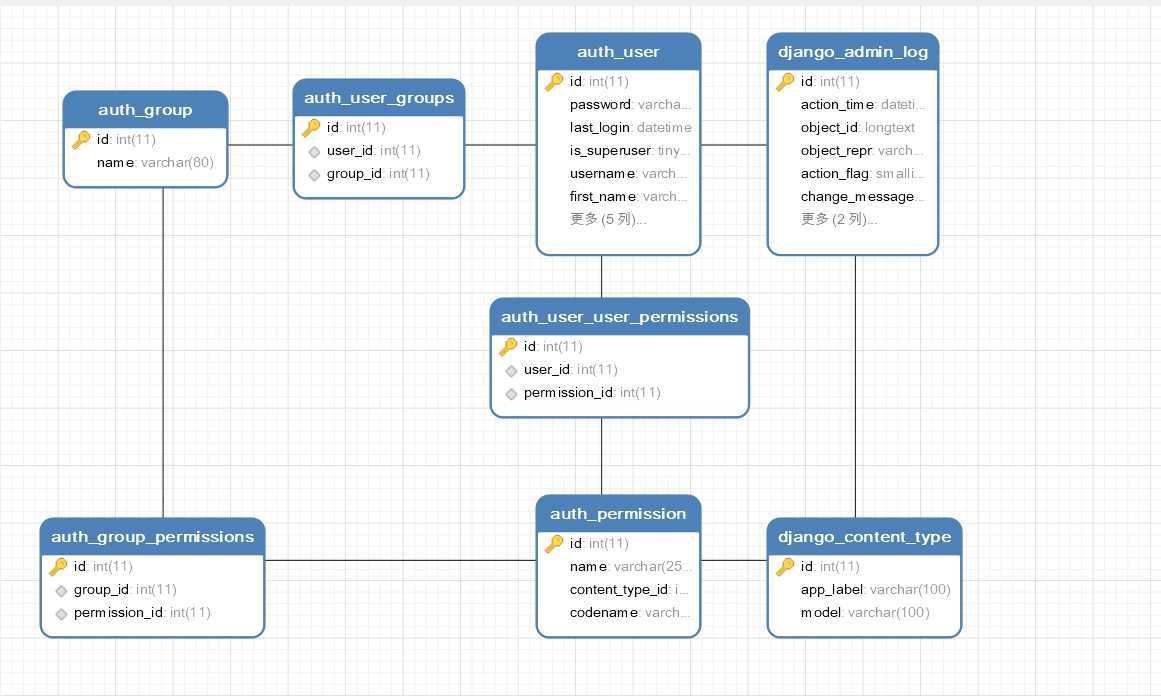Image resolution: width=1161 pixels, height=696 pixels.
Task: Click diamond icon beside group_id in auth_user_groups
Action: click(314, 175)
